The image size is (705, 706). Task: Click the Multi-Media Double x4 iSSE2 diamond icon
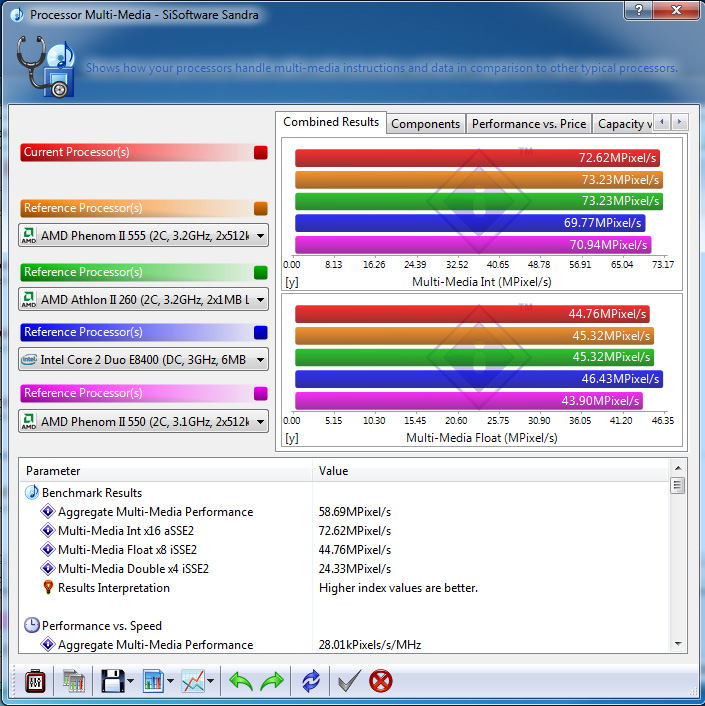[48, 568]
